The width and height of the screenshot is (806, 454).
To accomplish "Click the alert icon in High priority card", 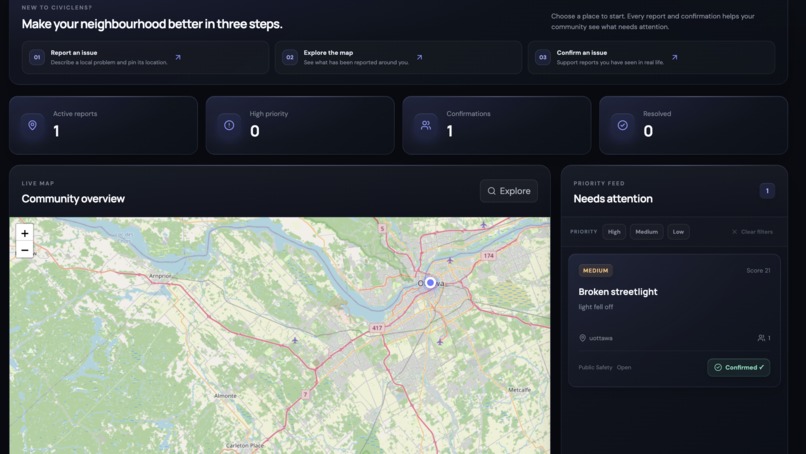I will (229, 125).
